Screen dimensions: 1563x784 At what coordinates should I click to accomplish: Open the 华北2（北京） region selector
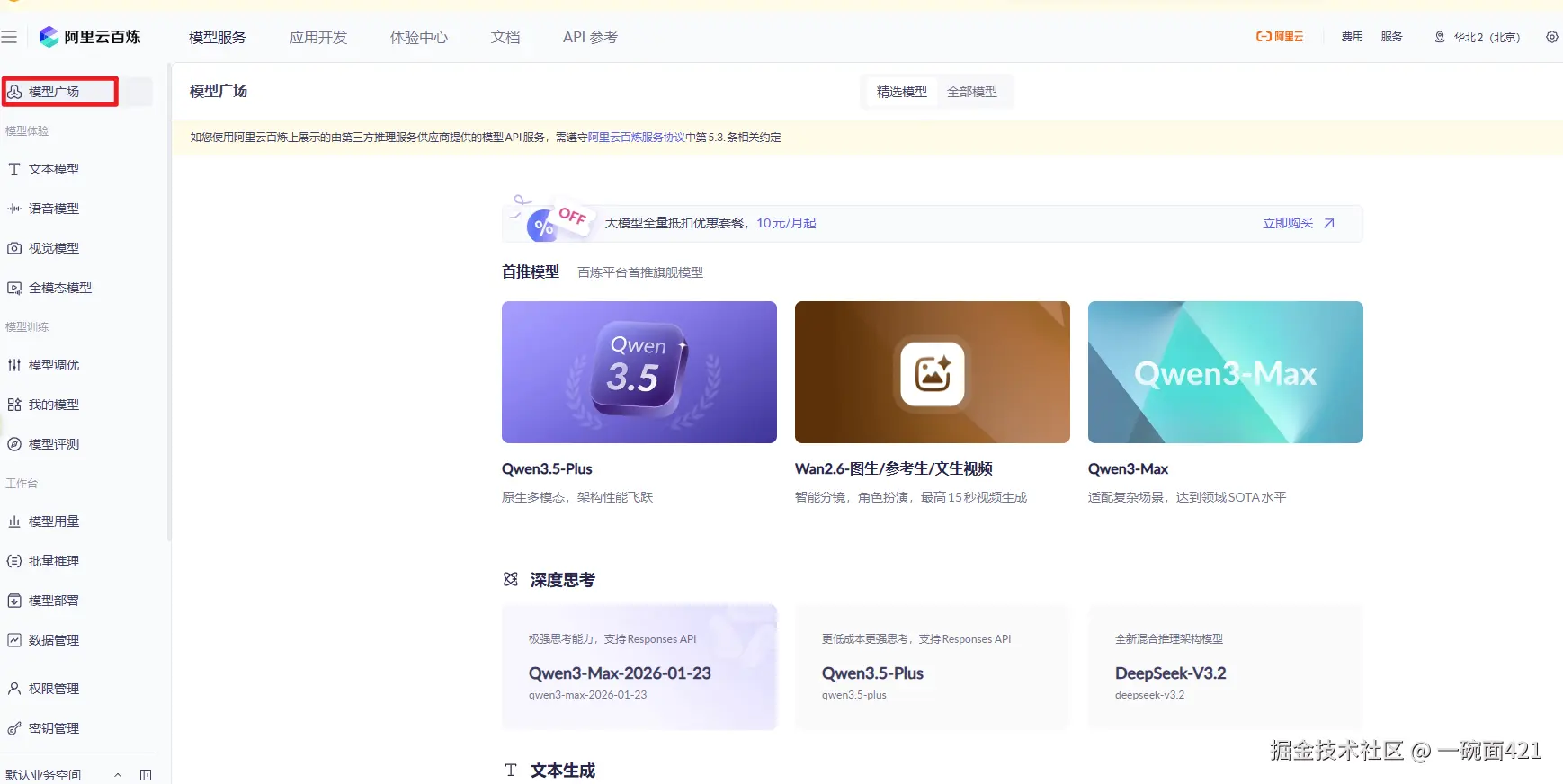[1478, 37]
